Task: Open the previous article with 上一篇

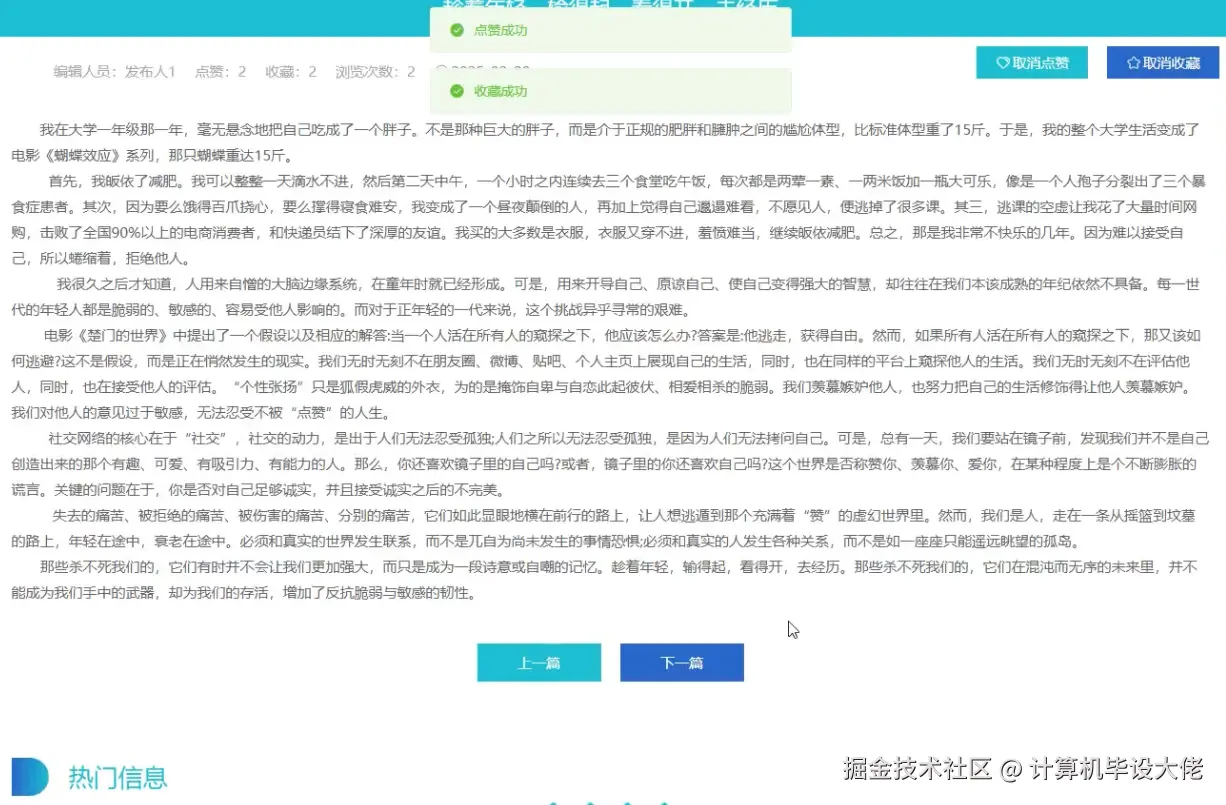Action: [539, 662]
